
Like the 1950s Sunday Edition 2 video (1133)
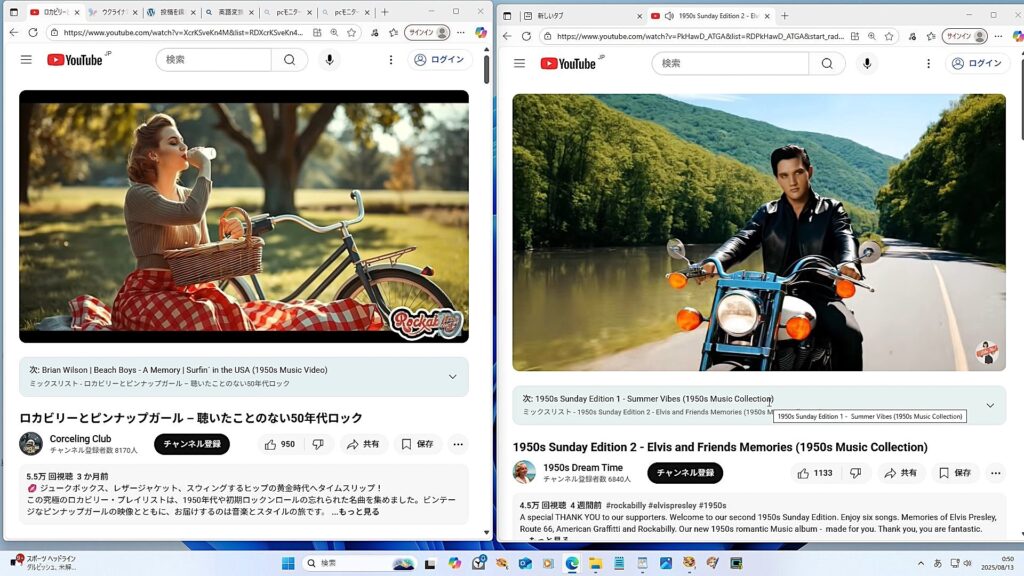(x=814, y=473)
